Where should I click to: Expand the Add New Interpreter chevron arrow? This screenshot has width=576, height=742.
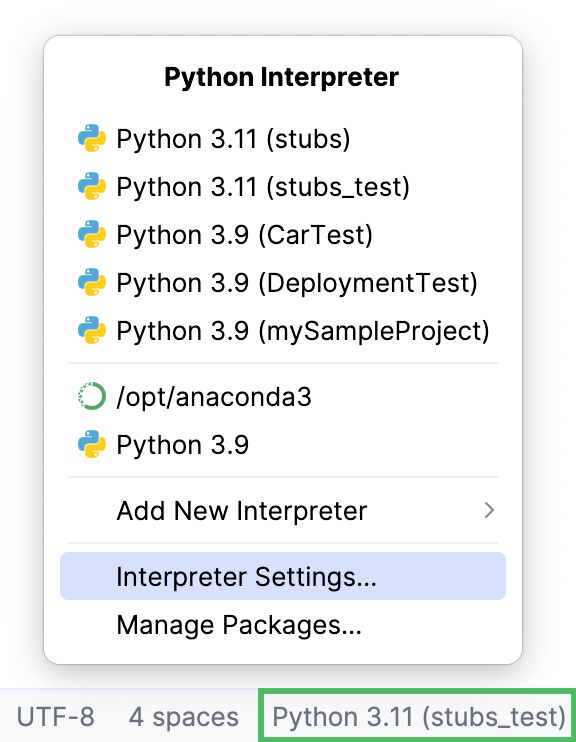[x=489, y=510]
